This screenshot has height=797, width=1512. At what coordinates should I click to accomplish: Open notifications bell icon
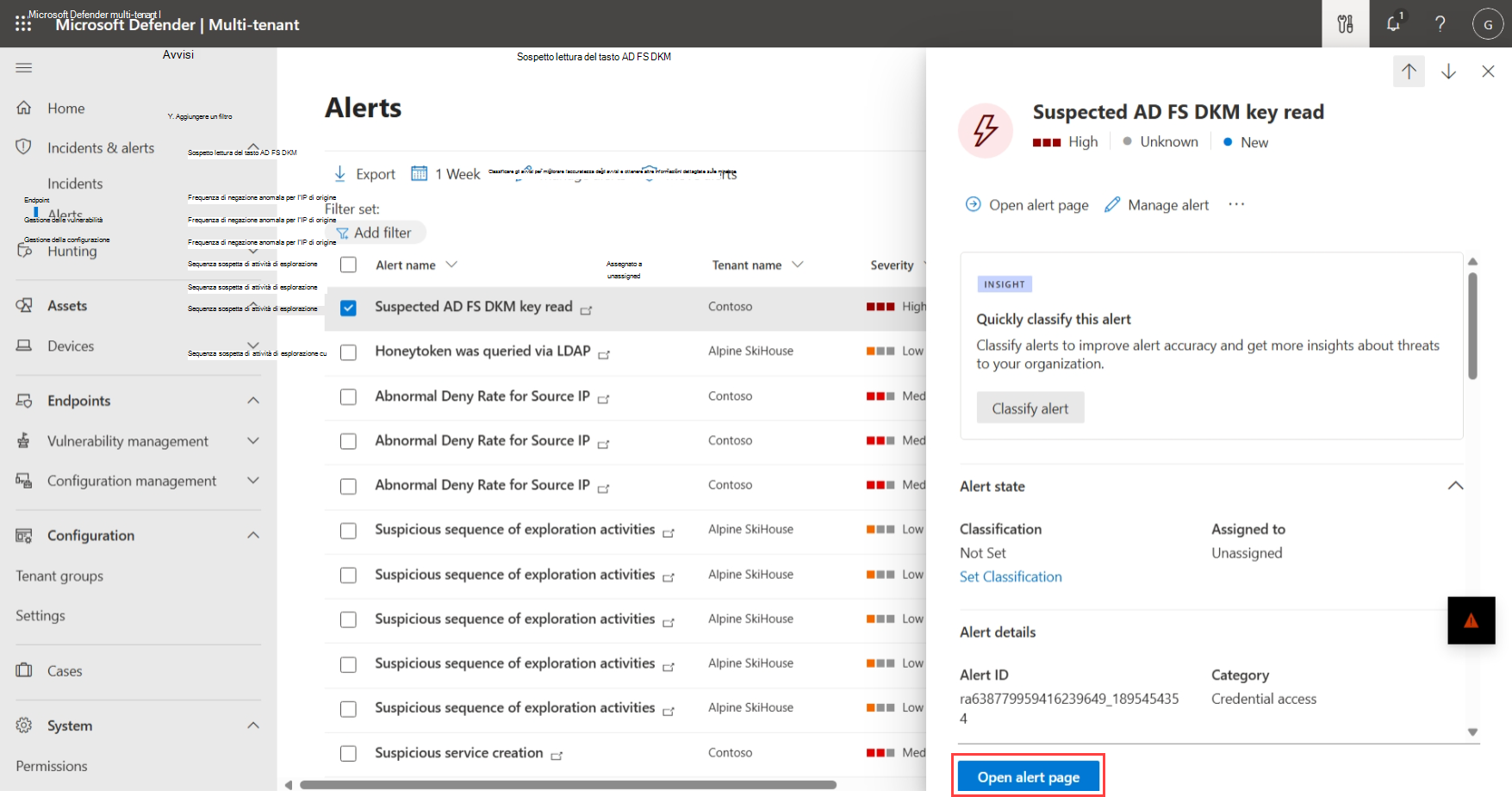[1393, 23]
